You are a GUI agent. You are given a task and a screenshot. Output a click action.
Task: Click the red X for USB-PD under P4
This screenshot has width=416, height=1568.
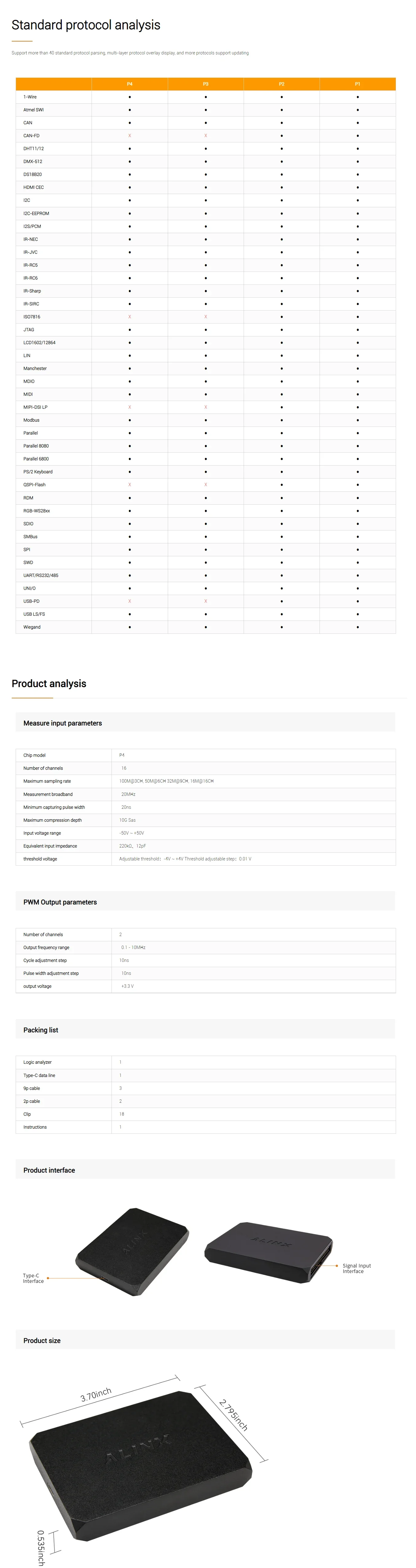130,601
